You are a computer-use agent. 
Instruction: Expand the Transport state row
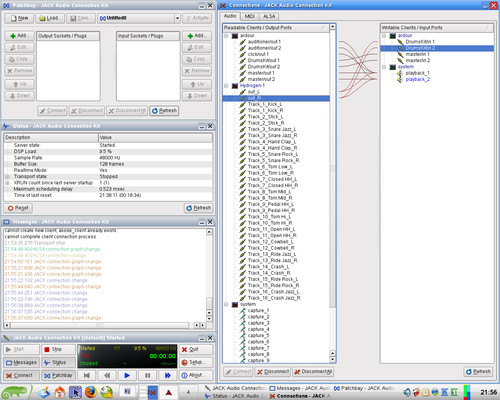point(7,177)
